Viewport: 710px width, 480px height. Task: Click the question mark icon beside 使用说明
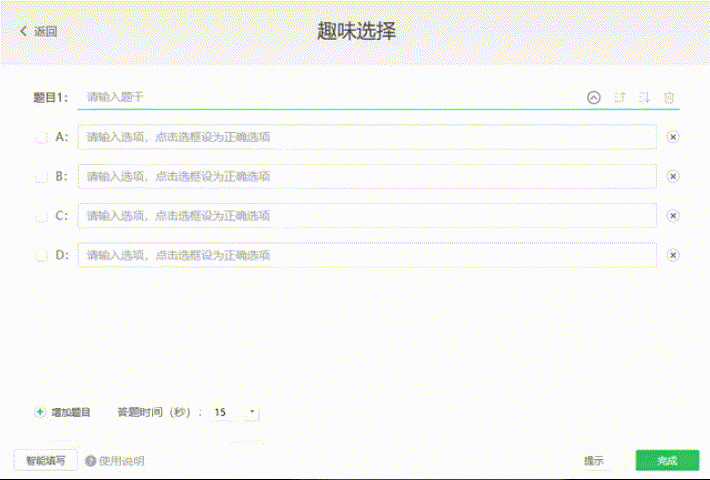pos(91,461)
